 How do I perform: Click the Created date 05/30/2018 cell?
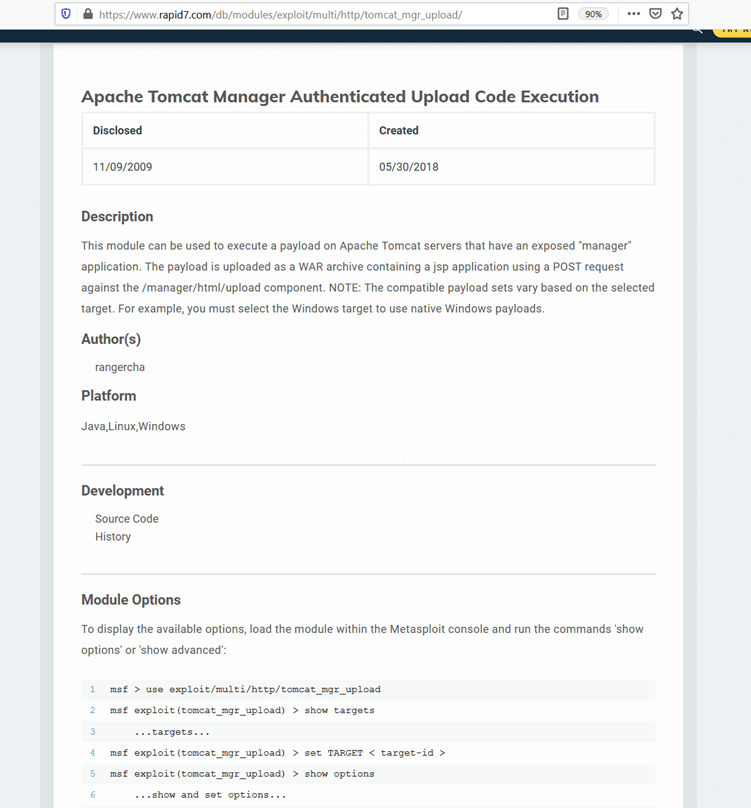pyautogui.click(x=408, y=167)
